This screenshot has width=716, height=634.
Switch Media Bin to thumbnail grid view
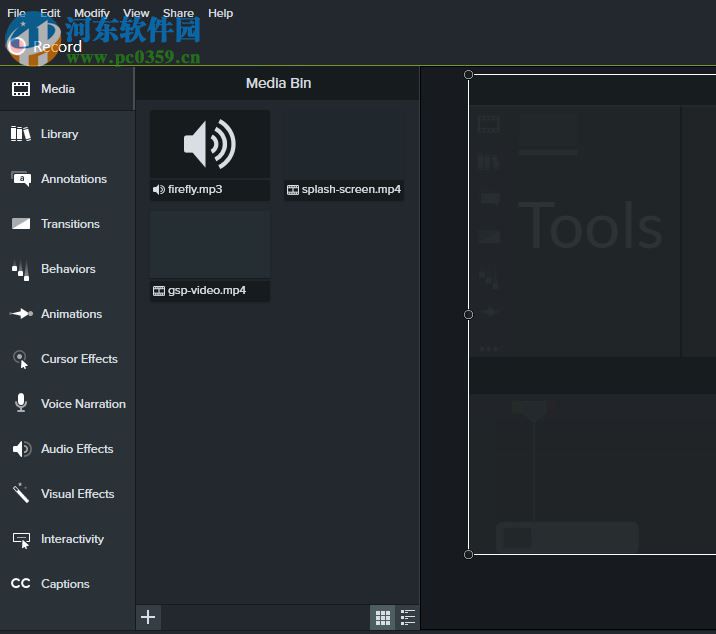[383, 618]
